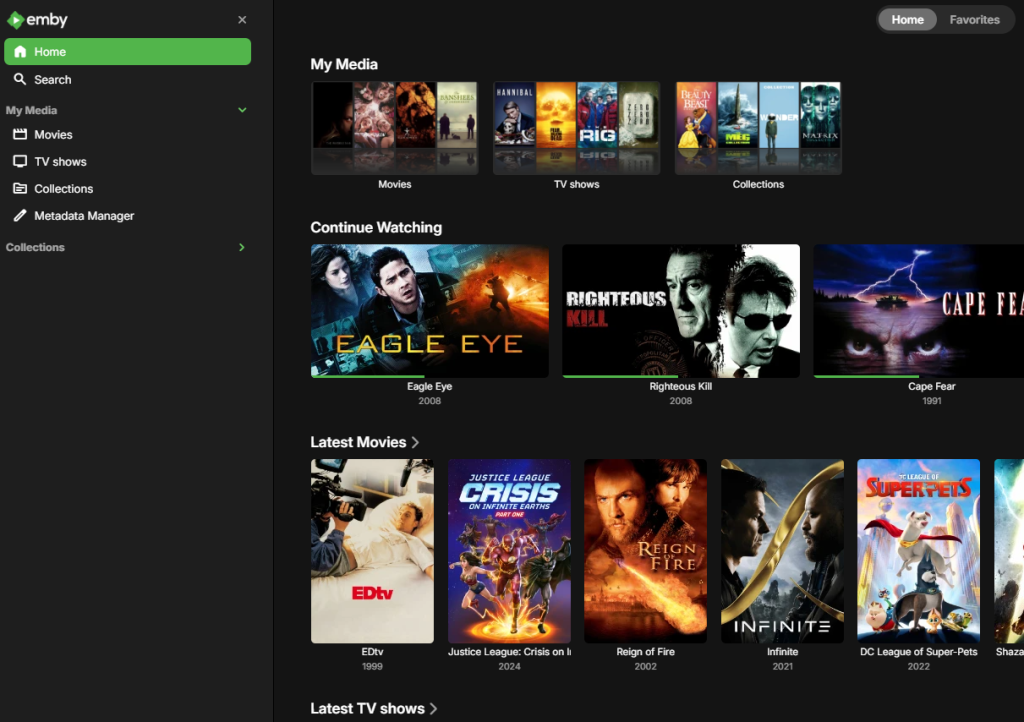
Task: Open the Reign of Fire poster
Action: point(645,551)
